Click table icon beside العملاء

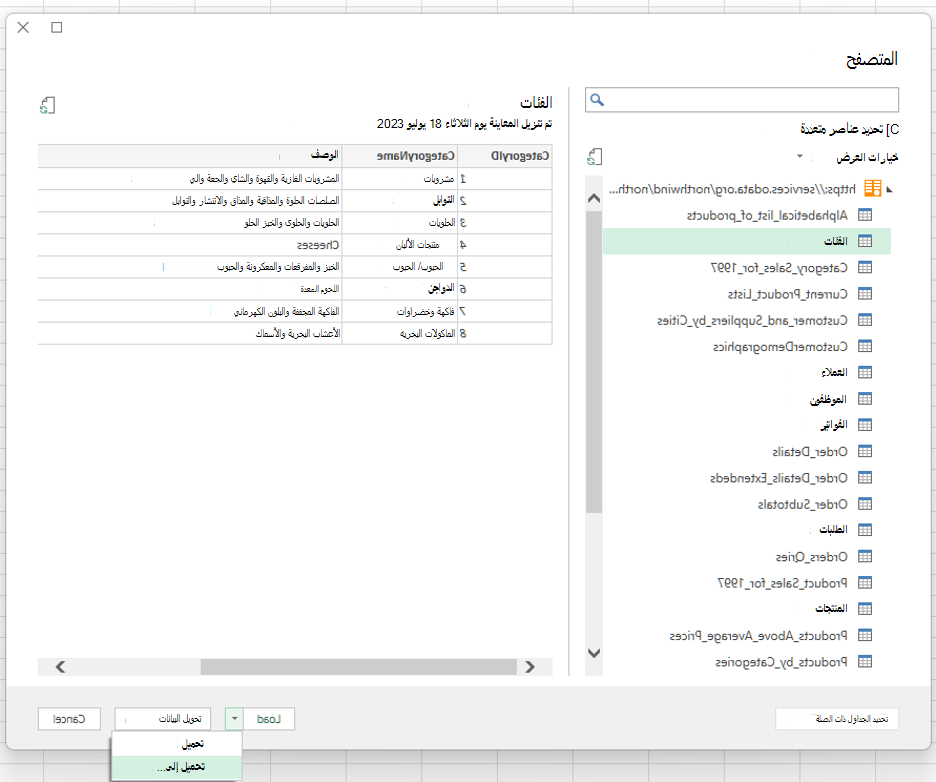click(x=865, y=372)
